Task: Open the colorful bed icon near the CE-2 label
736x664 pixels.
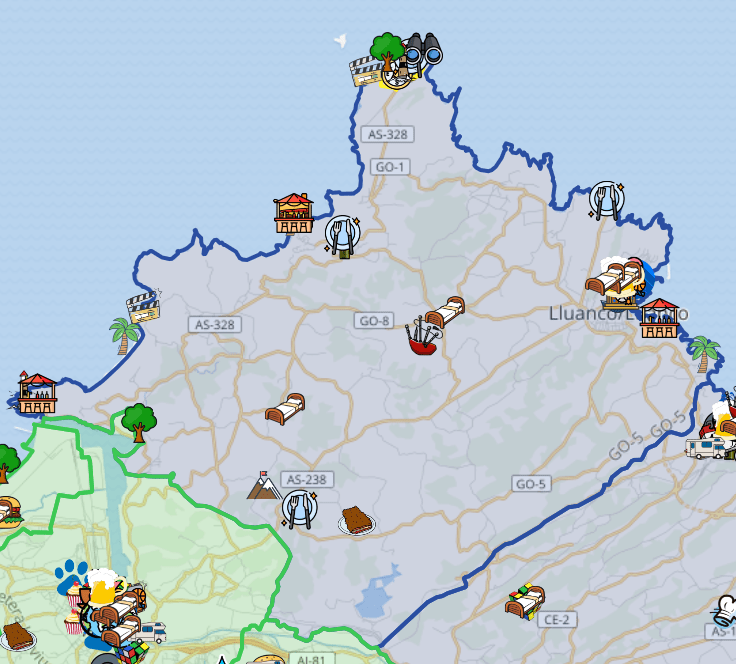Action: tap(525, 600)
